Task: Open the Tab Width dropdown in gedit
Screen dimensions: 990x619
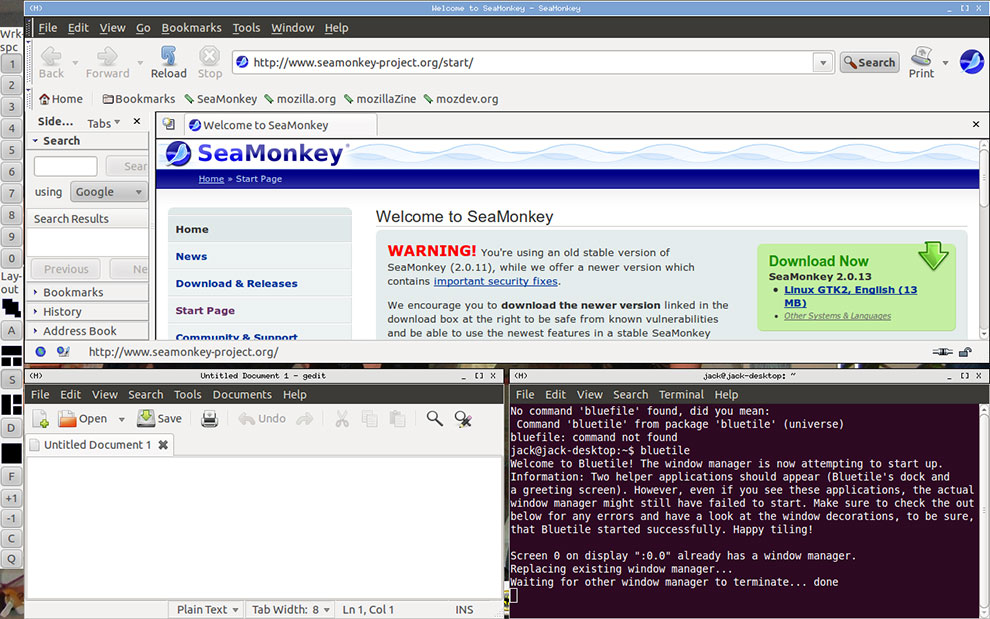Action: pyautogui.click(x=290, y=610)
